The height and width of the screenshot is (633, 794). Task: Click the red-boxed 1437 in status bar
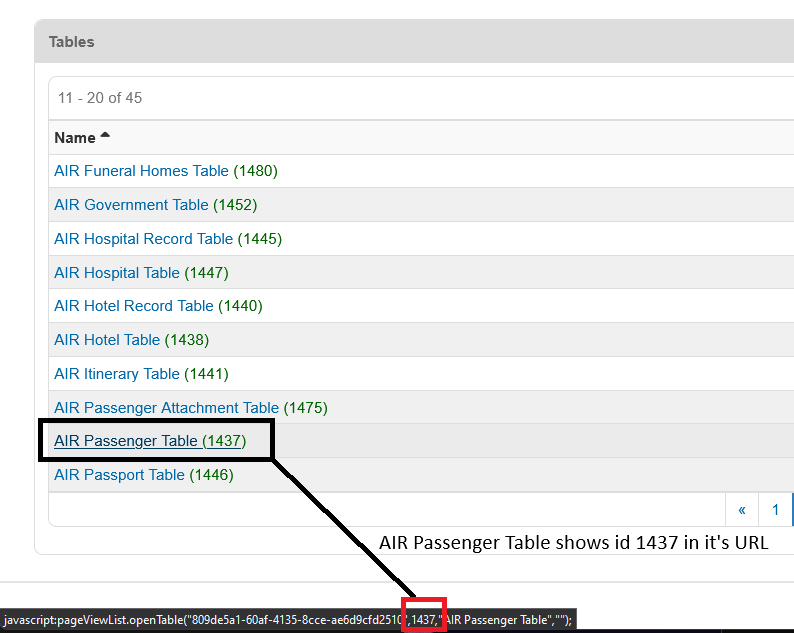[424, 620]
